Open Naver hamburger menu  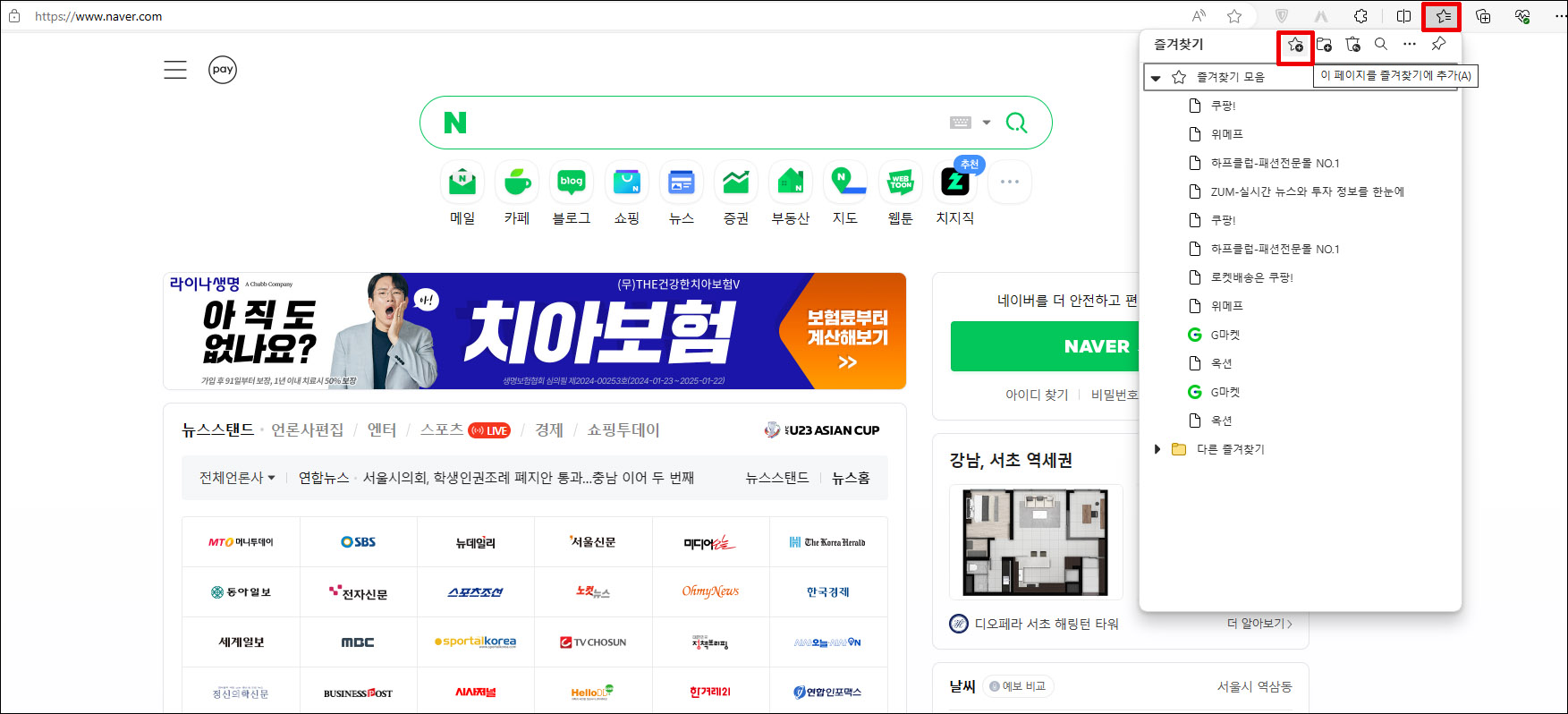pos(175,70)
